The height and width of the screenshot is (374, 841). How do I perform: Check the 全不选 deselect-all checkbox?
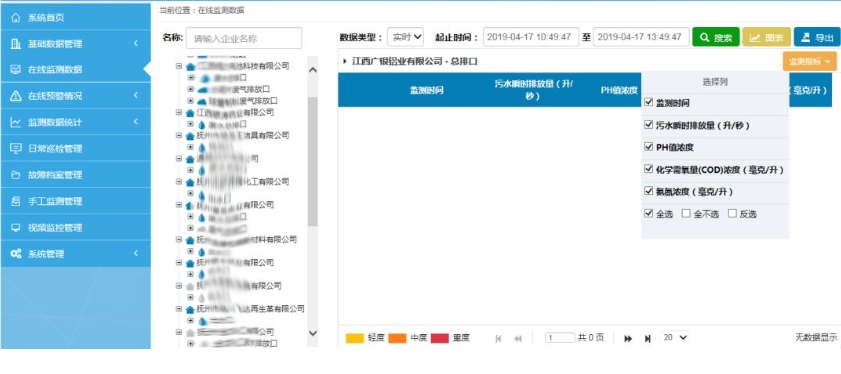(x=686, y=213)
